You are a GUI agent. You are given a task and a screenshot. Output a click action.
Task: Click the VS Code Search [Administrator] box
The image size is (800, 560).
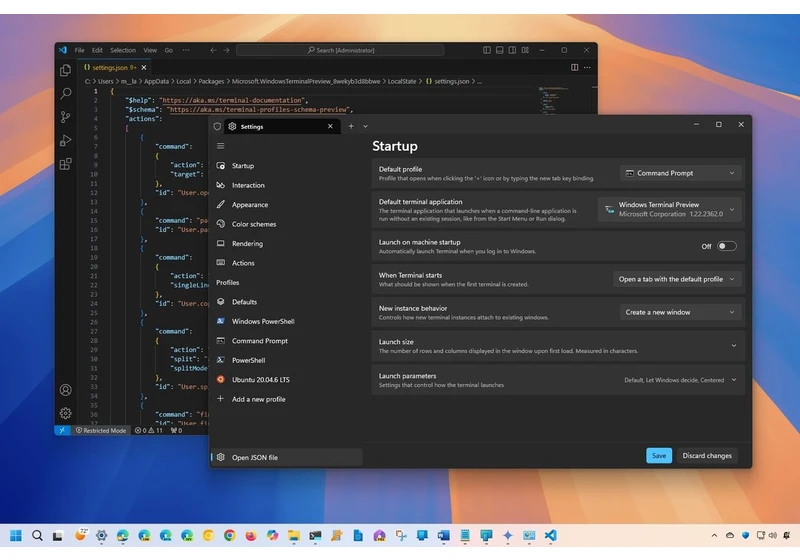(x=340, y=50)
